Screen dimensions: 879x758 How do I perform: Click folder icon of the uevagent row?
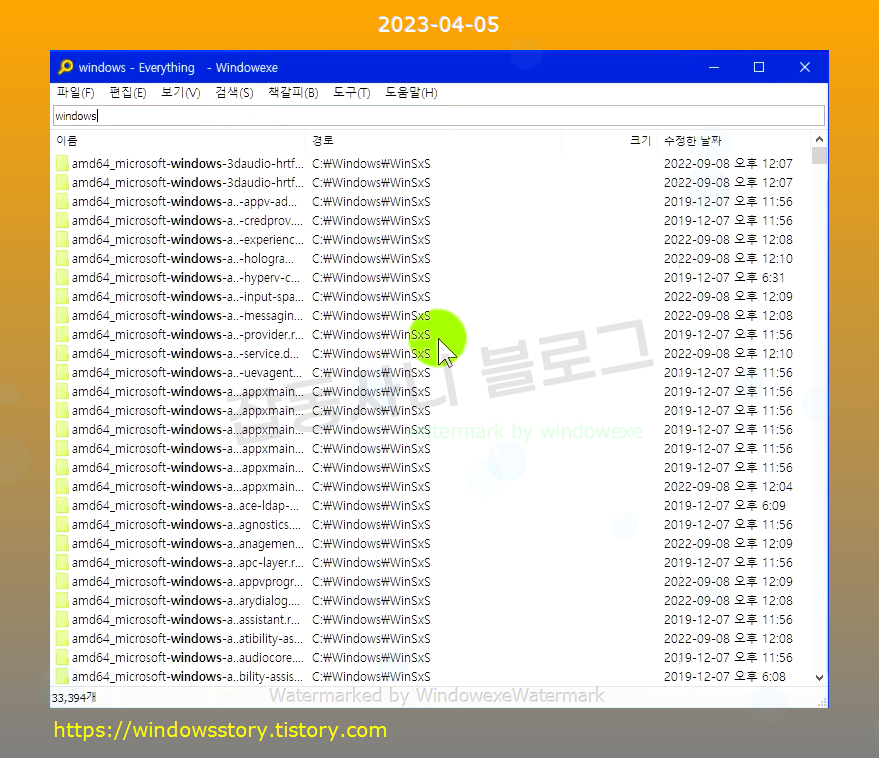click(62, 373)
